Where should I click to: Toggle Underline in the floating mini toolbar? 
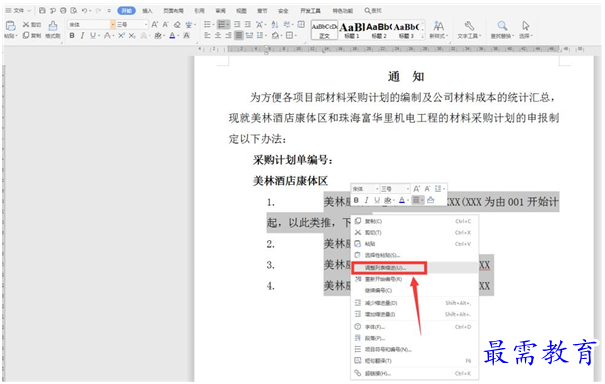pyautogui.click(x=377, y=200)
